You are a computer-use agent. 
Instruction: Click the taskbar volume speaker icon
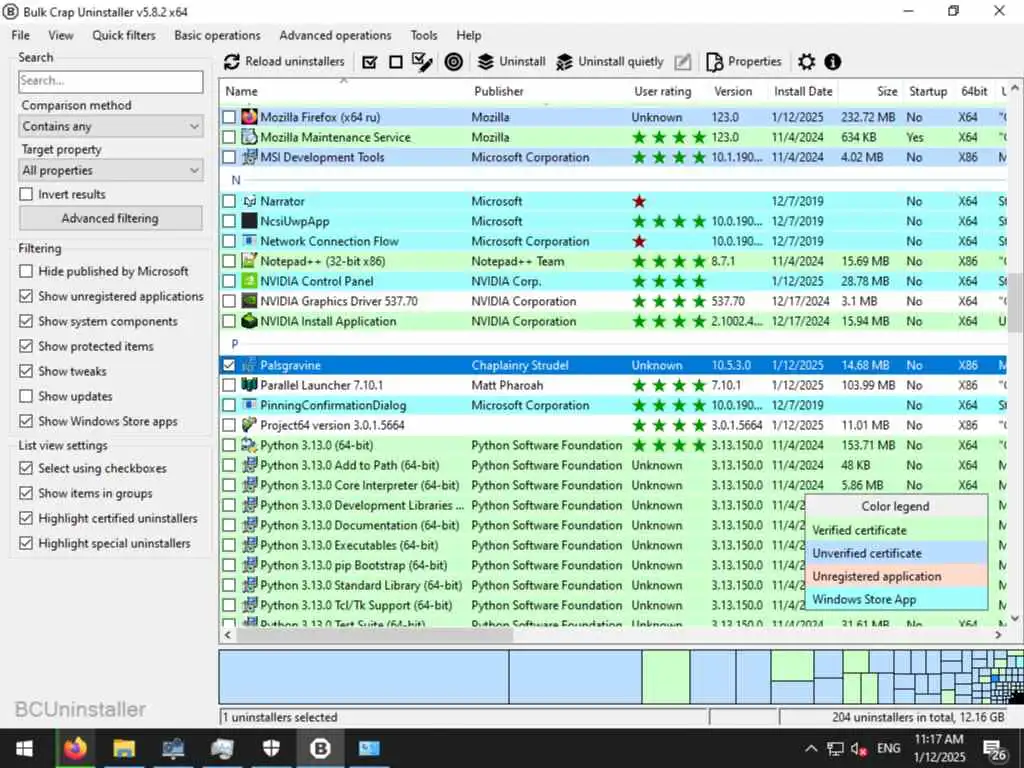tap(858, 749)
